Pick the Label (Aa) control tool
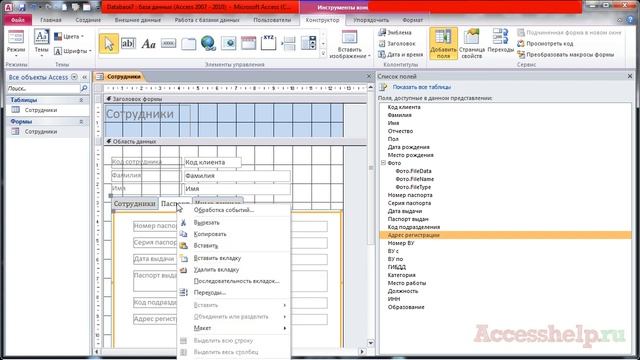This screenshot has width=640, height=360. point(148,43)
